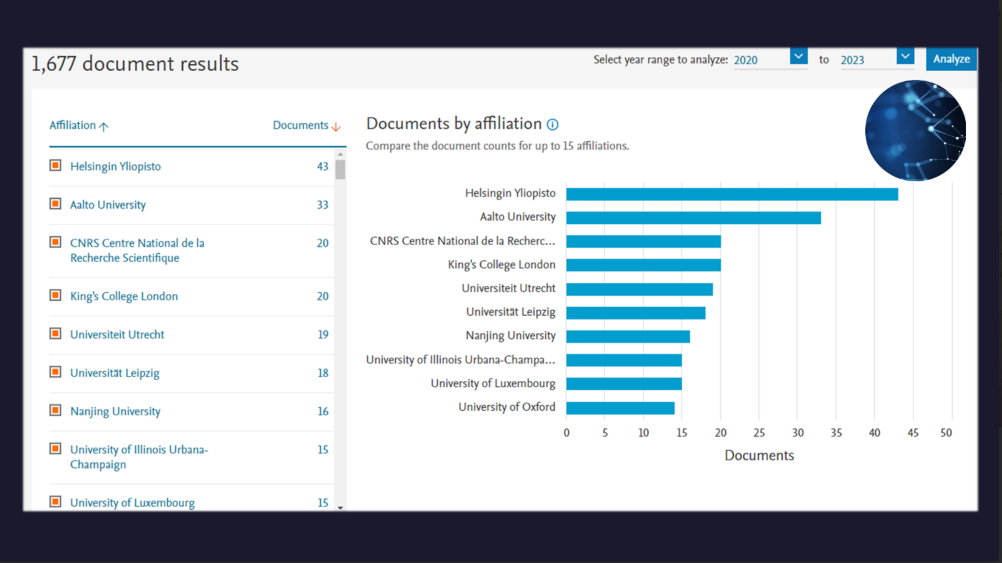Screen dimensions: 1002x563
Task: Toggle Universiteit Utrecht checkbox
Action: point(56,334)
